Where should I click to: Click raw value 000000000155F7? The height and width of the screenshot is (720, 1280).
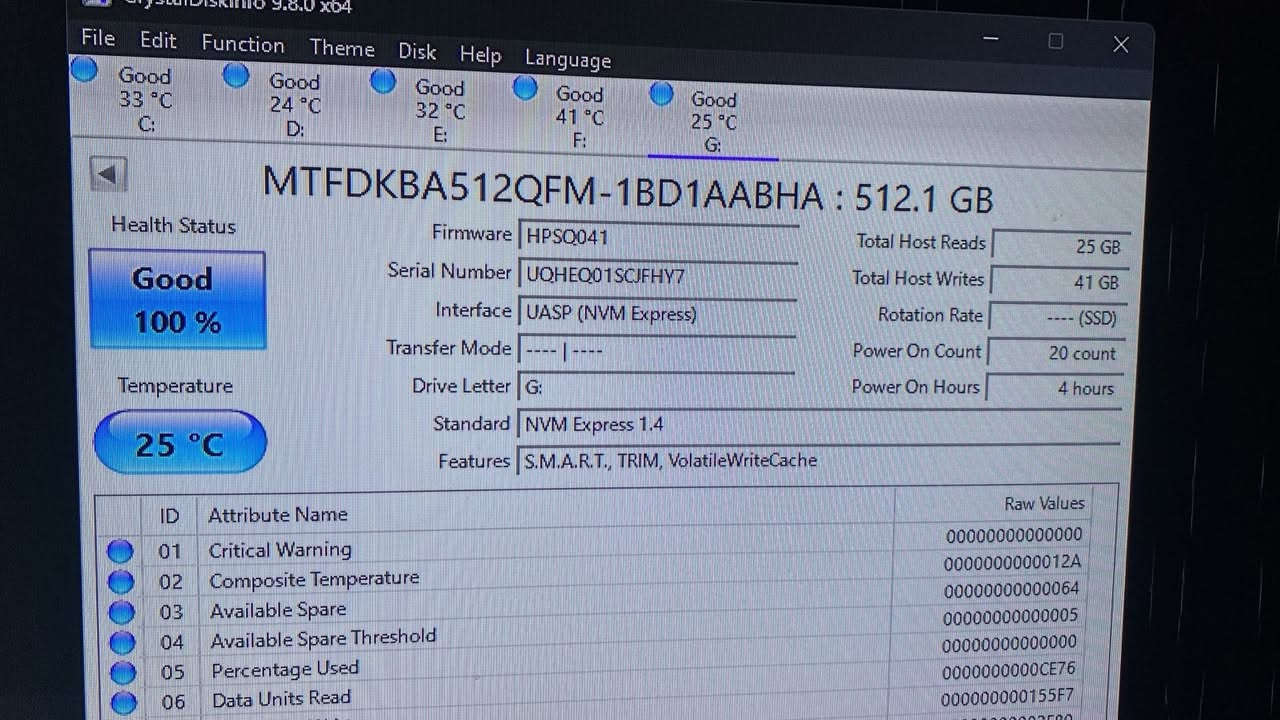pos(1009,697)
